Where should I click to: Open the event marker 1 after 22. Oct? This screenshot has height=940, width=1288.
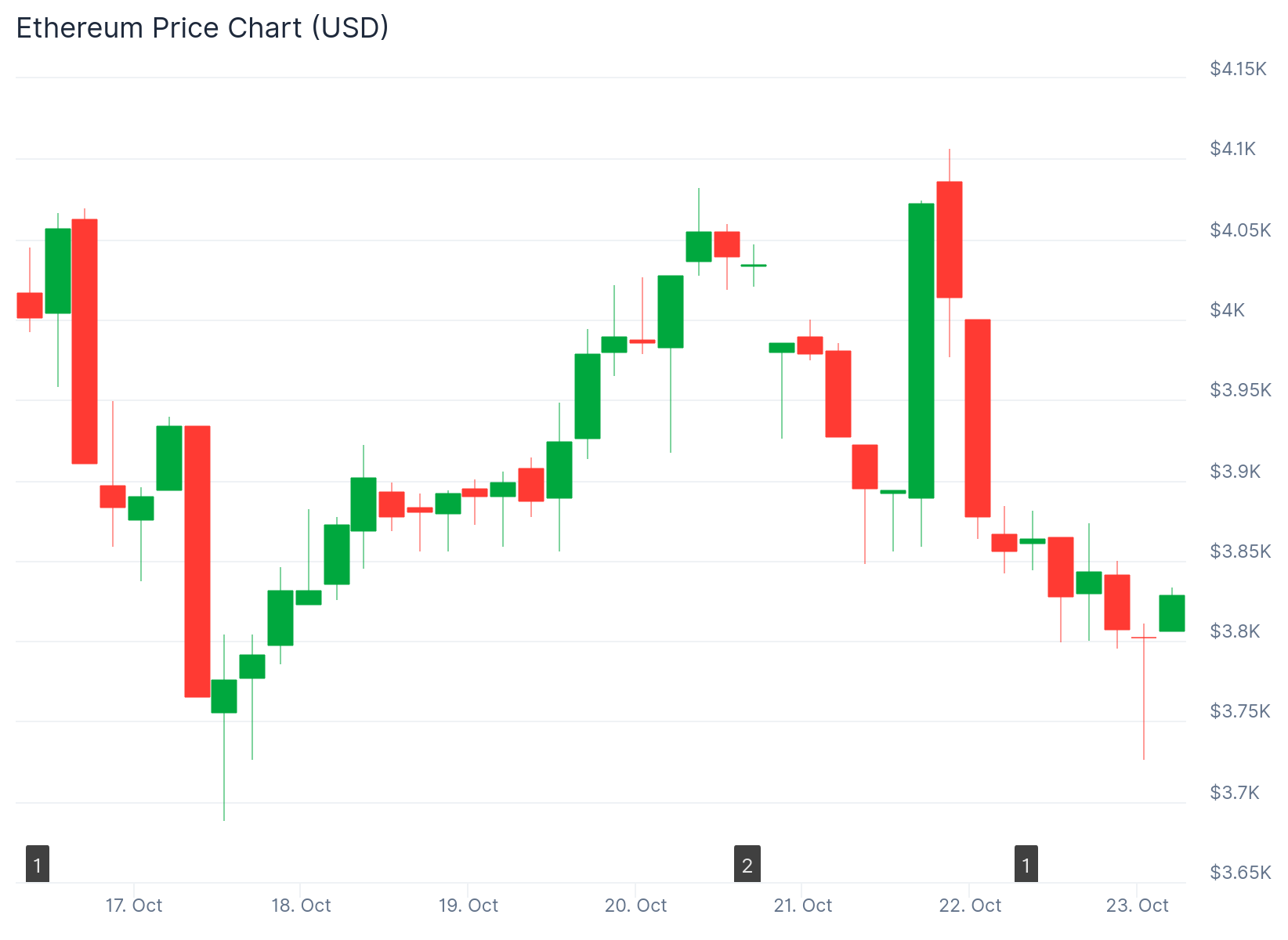point(1026,864)
